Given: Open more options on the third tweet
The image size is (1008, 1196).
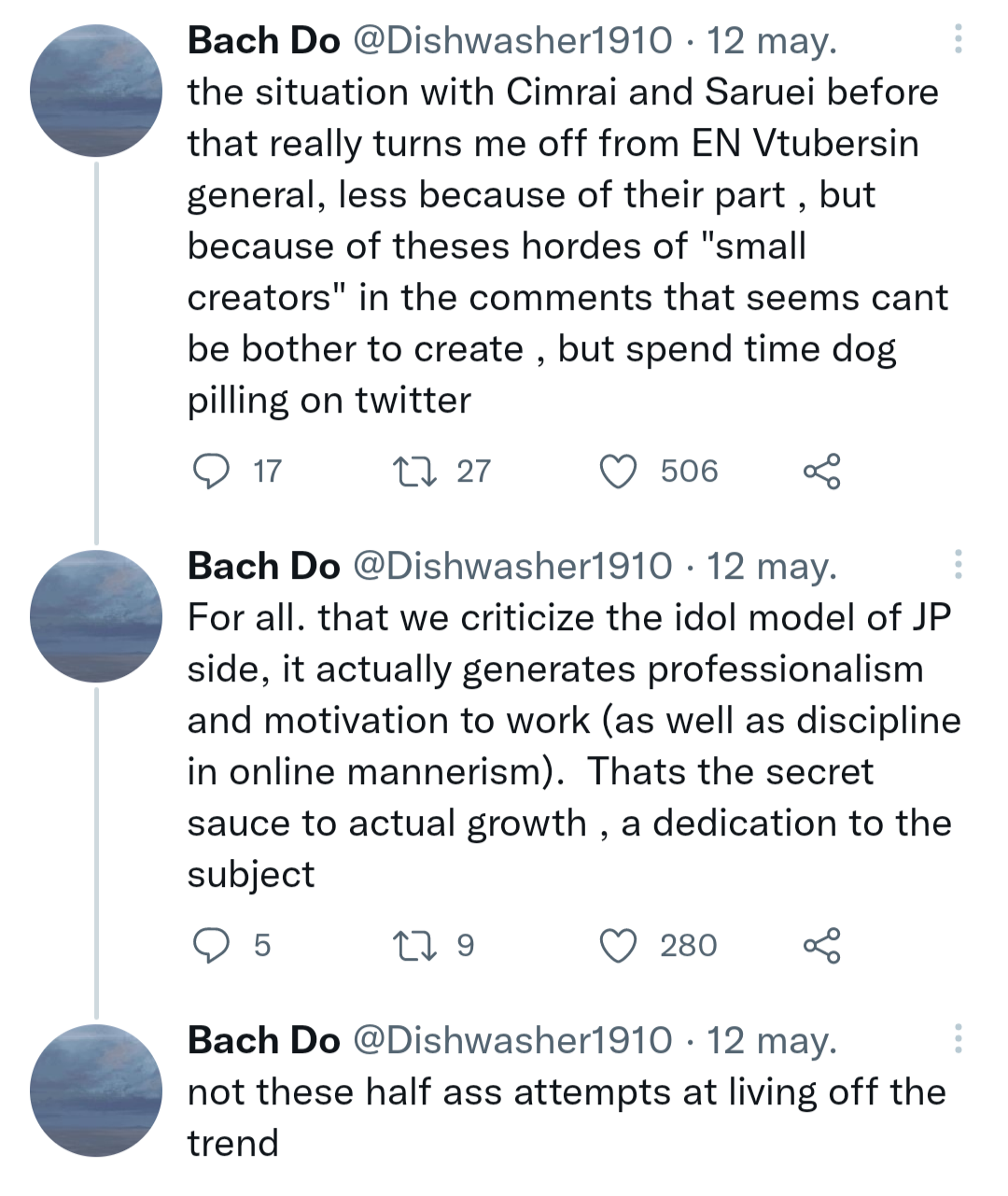Looking at the screenshot, I should click(959, 1039).
